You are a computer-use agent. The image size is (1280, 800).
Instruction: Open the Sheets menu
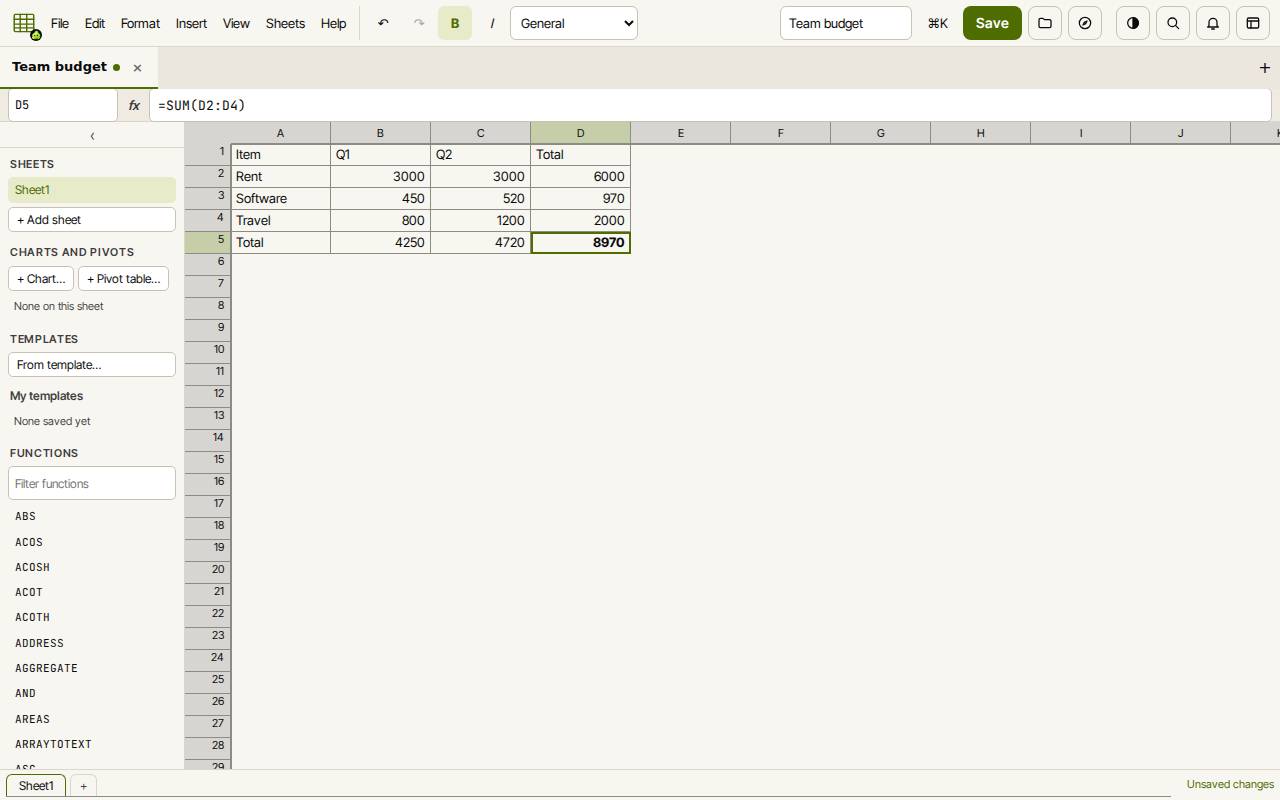click(285, 23)
